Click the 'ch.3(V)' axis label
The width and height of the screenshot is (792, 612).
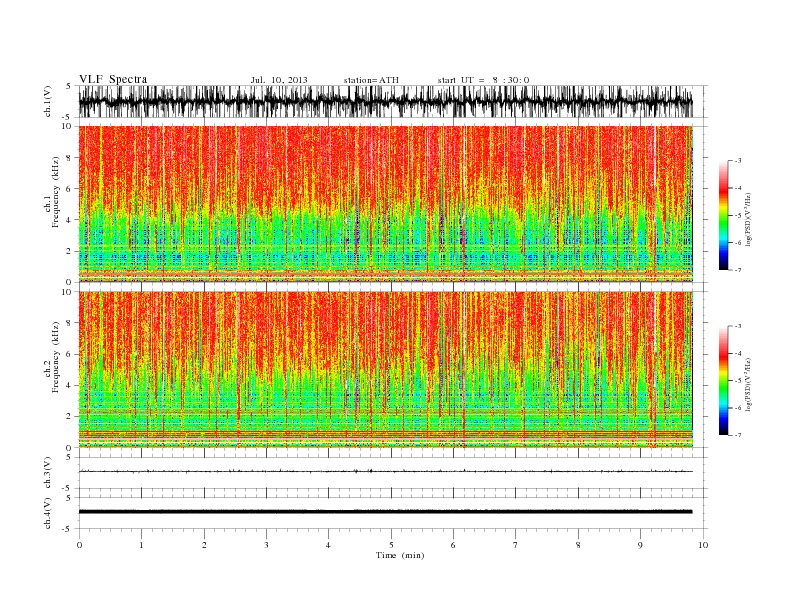[x=48, y=473]
